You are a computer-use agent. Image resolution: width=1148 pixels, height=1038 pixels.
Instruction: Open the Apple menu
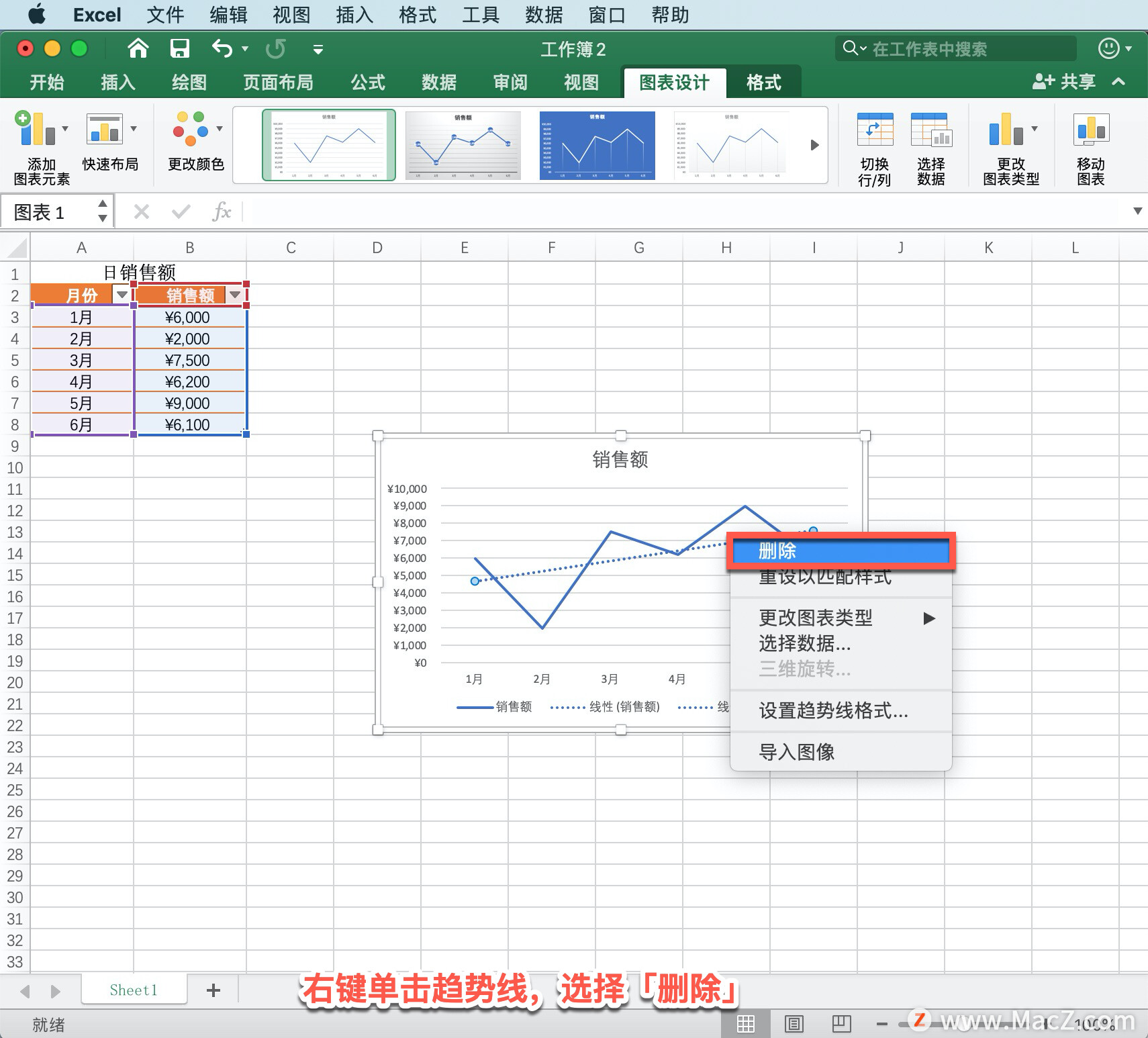click(x=38, y=14)
